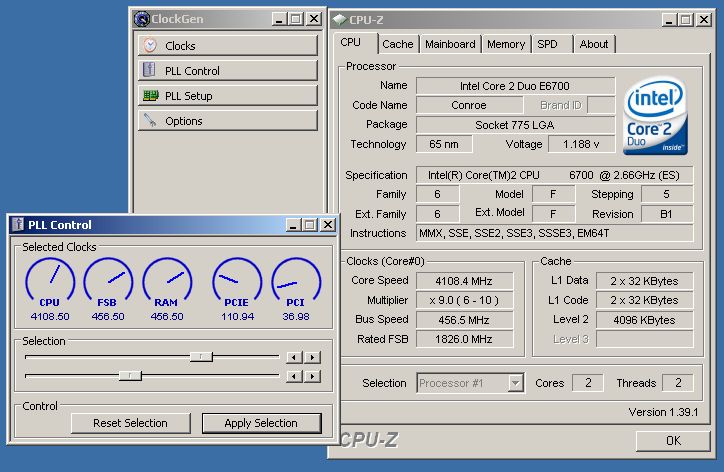The height and width of the screenshot is (472, 724).
Task: Click the clock icon beside Clocks
Action: click(x=150, y=45)
